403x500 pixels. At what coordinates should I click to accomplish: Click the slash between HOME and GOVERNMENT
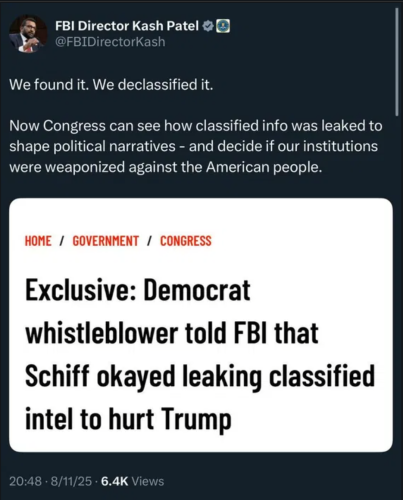62,241
